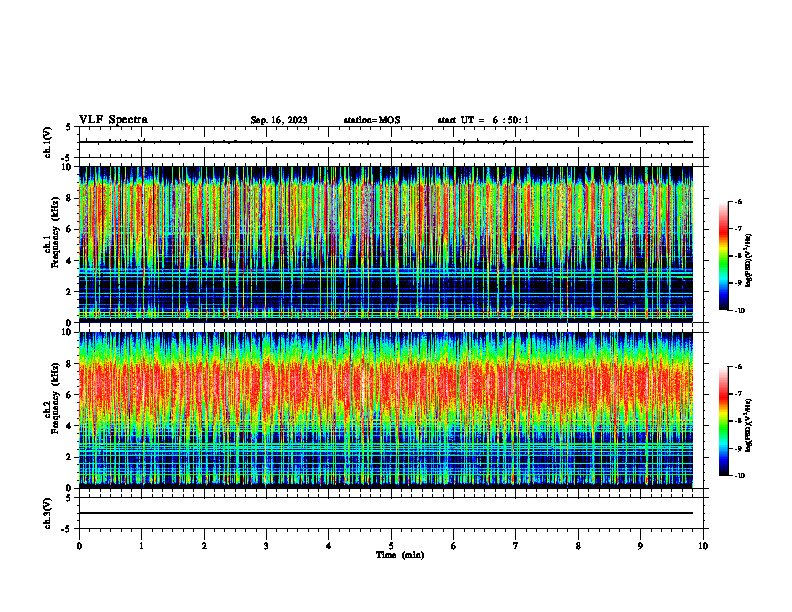Click inside the ch.2 spectrogram panel
Screen dimensions: 792x612
click(386, 410)
